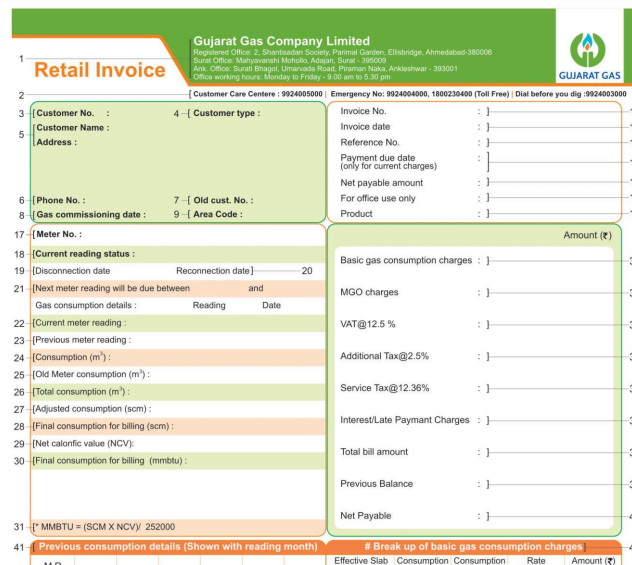Screen dimensions: 632x565
Task: Click the 'Payment due date' label
Action: click(378, 158)
